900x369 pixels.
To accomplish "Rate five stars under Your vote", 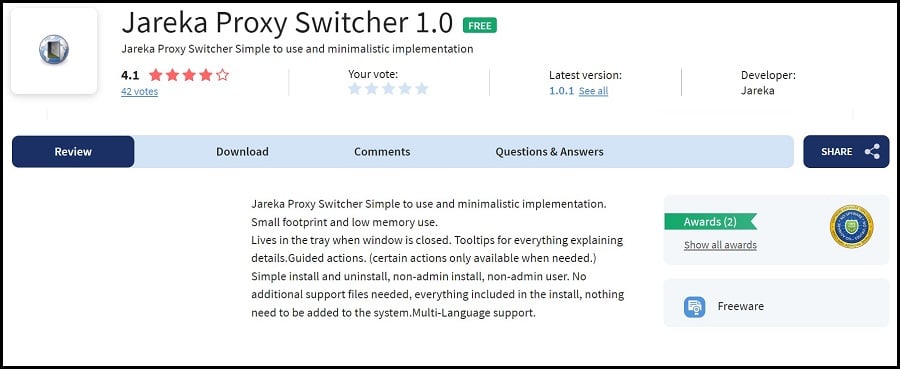I will pos(422,88).
